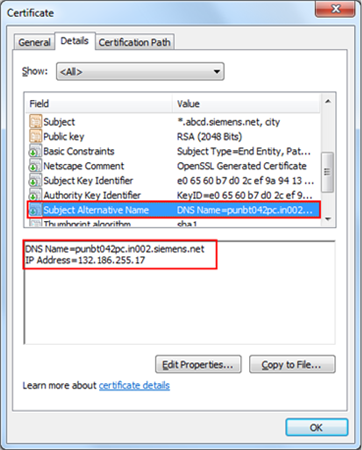Click the Authority Key Identifier icon

click(x=35, y=195)
